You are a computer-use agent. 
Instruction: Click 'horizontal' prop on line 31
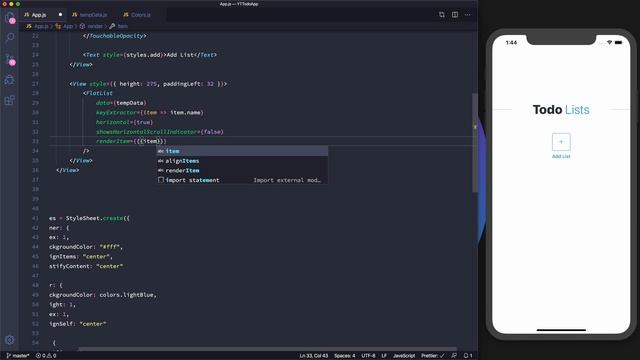point(113,122)
